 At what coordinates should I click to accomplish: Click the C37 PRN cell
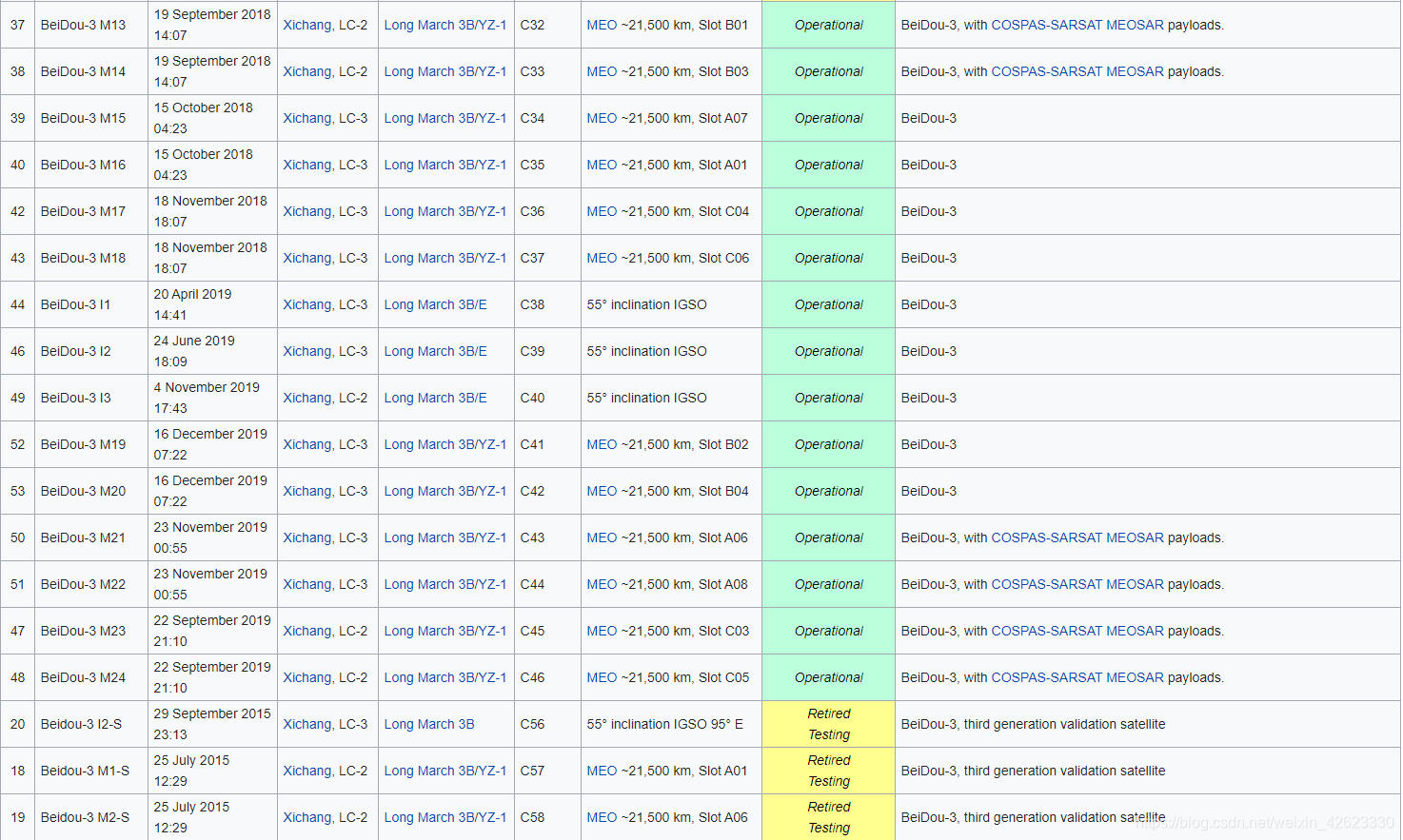click(x=547, y=258)
